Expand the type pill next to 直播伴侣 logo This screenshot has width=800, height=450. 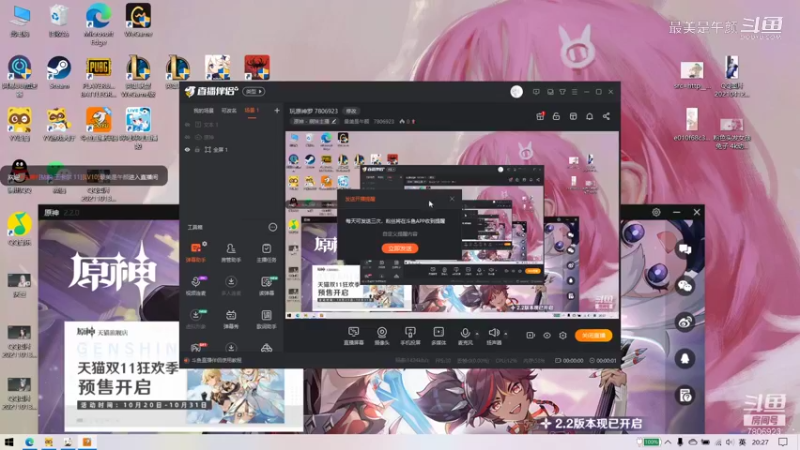(254, 92)
